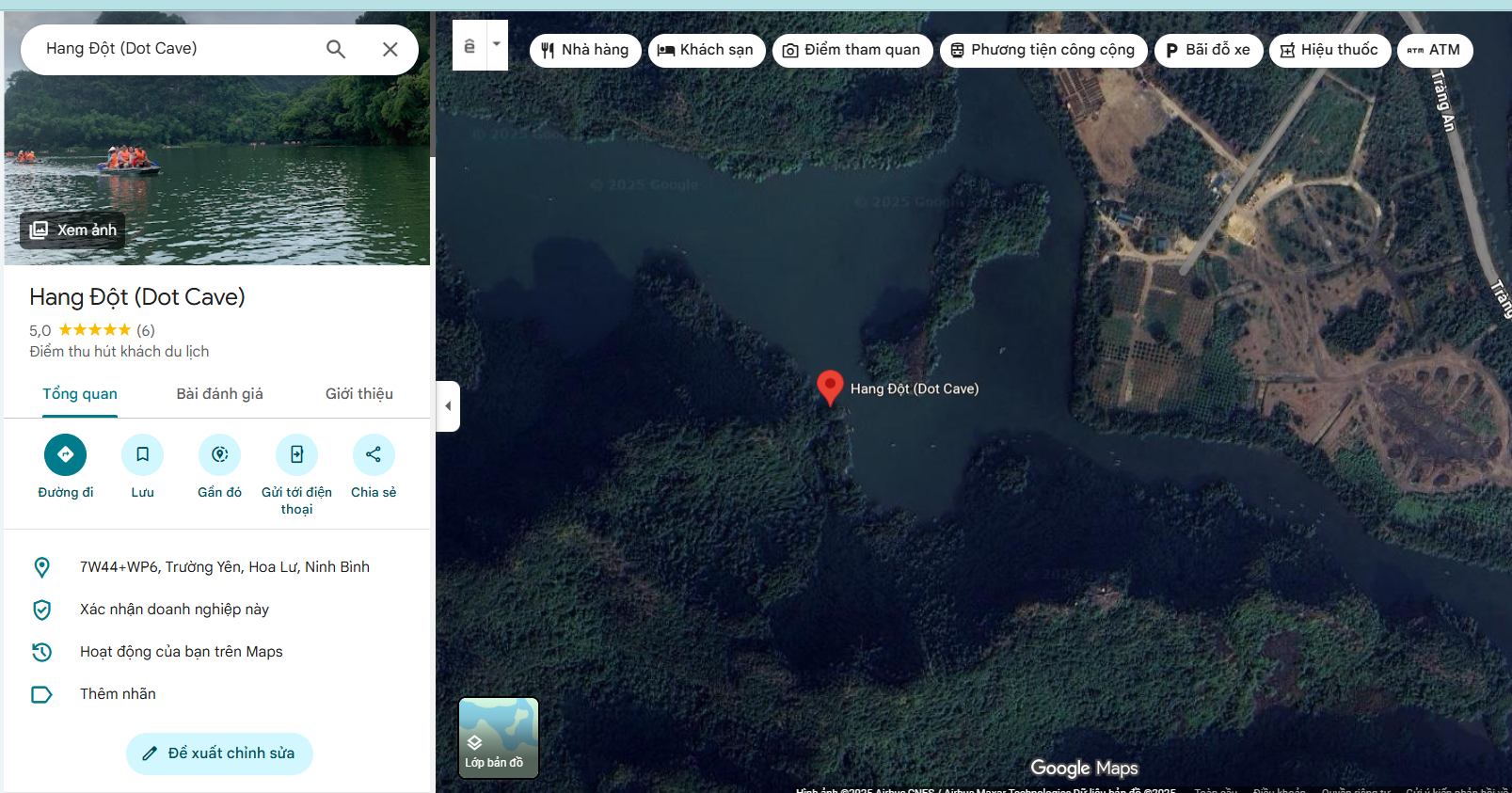Image resolution: width=1512 pixels, height=793 pixels.
Task: Switch to the Bài đánh giá tab
Action: click(219, 394)
